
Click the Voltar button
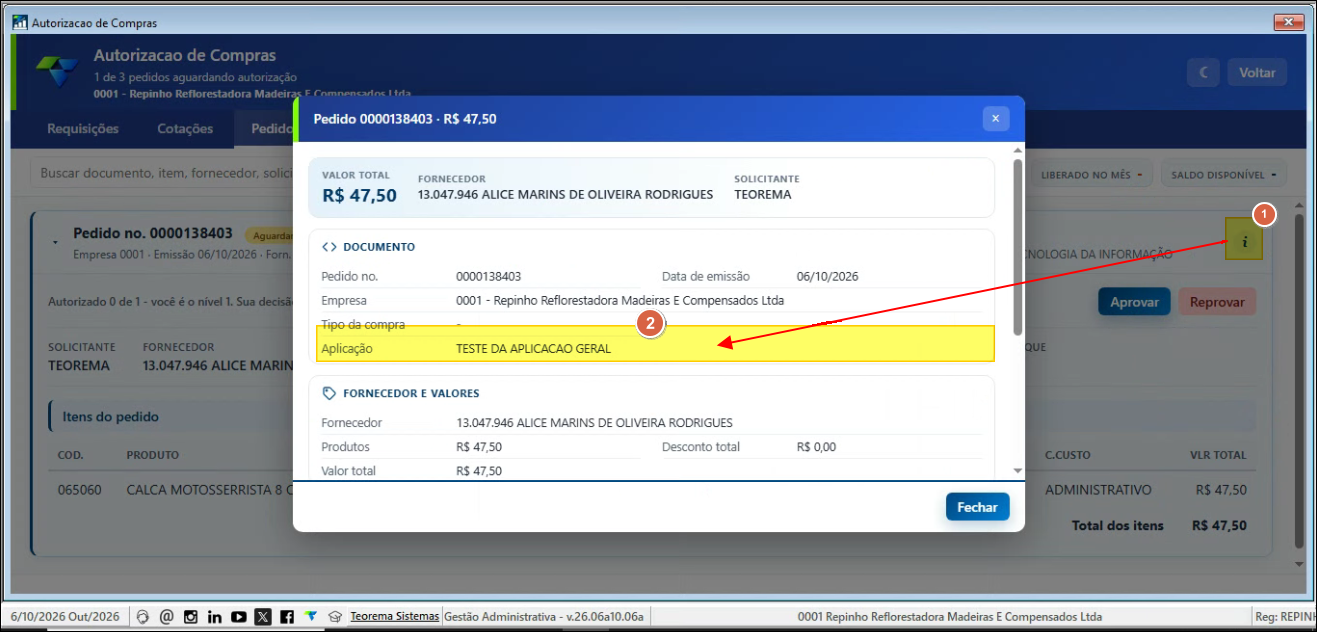coord(1257,72)
